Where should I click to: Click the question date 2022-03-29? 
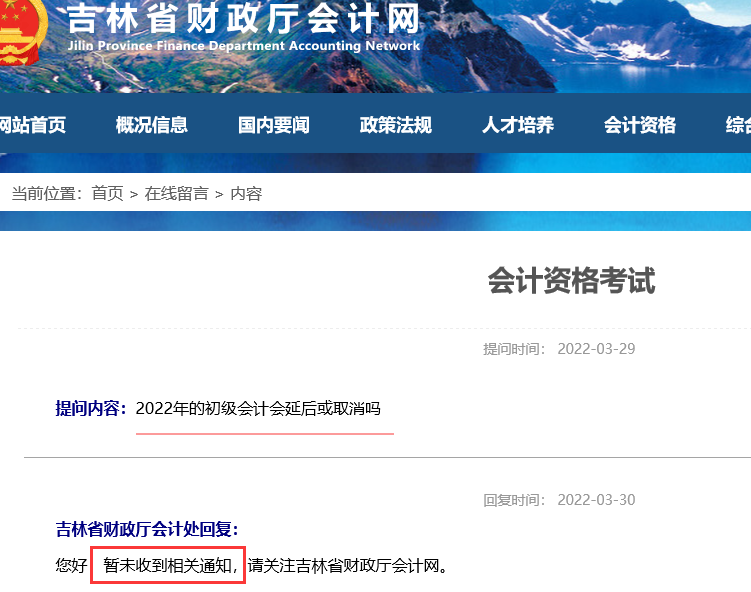click(x=596, y=349)
